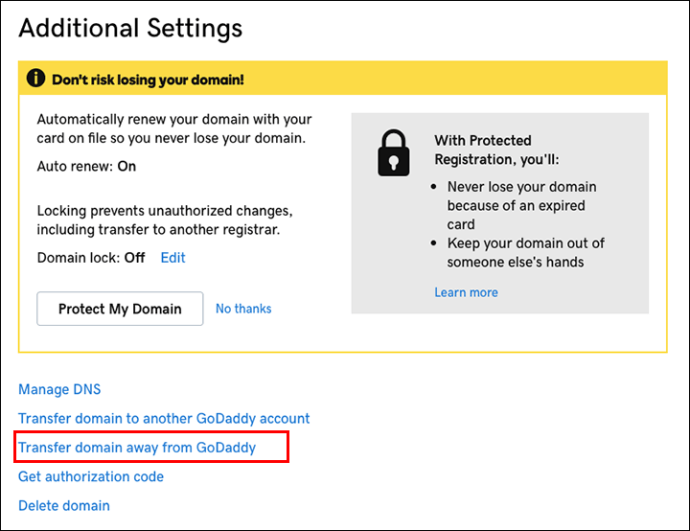This screenshot has width=690, height=531.
Task: Open Learn more about Protected Registration
Action: [466, 292]
